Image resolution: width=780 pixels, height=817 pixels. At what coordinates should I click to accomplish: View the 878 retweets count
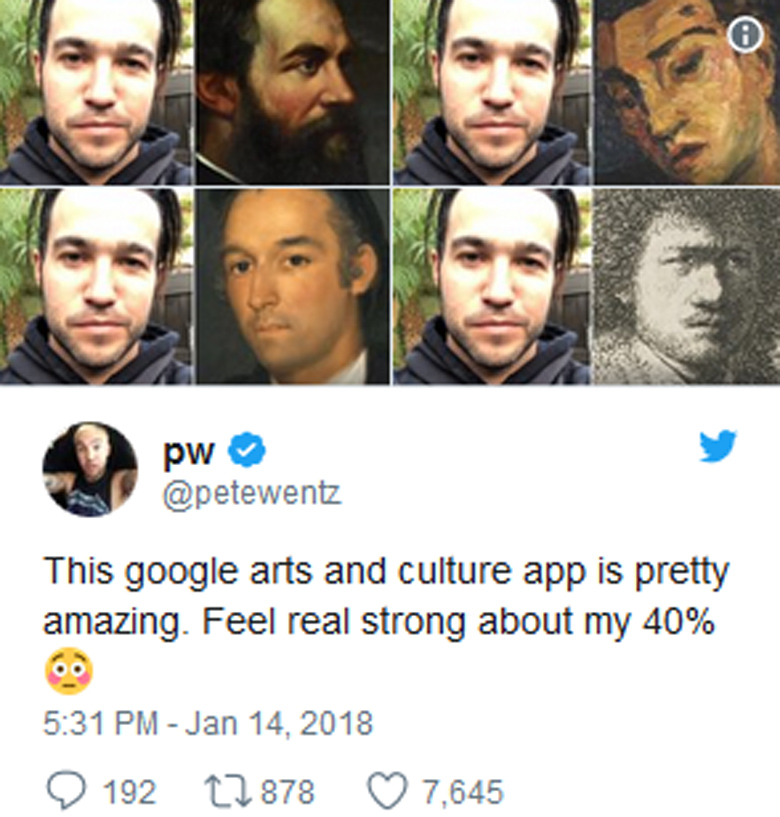coord(288,792)
